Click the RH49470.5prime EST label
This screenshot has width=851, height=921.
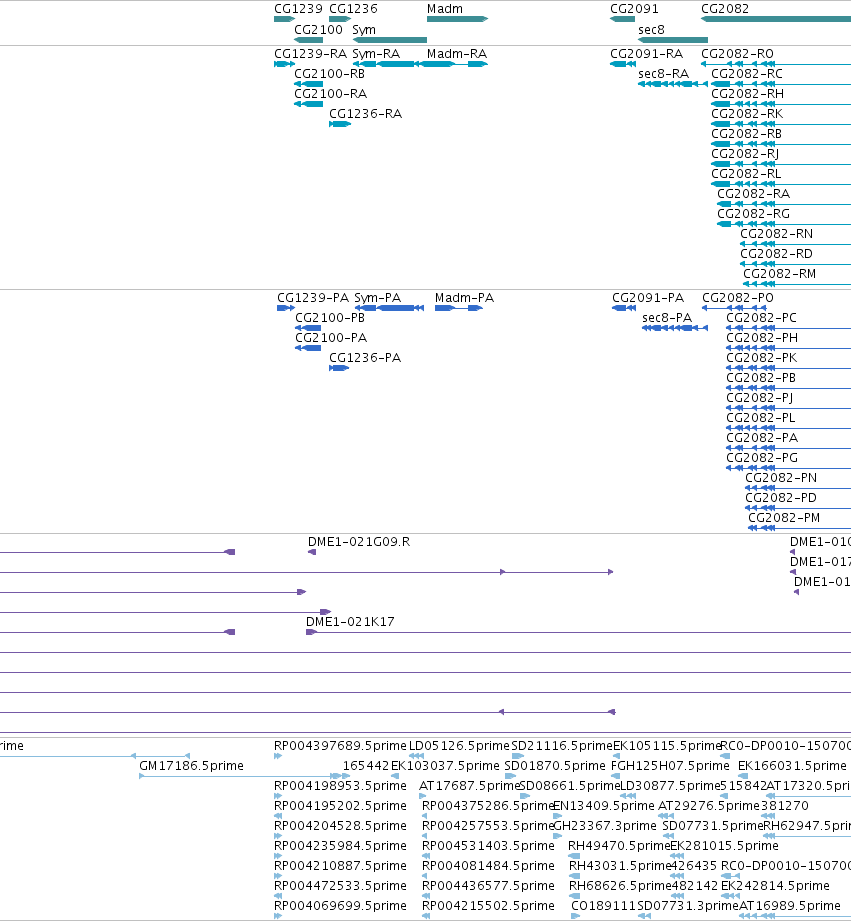(619, 845)
